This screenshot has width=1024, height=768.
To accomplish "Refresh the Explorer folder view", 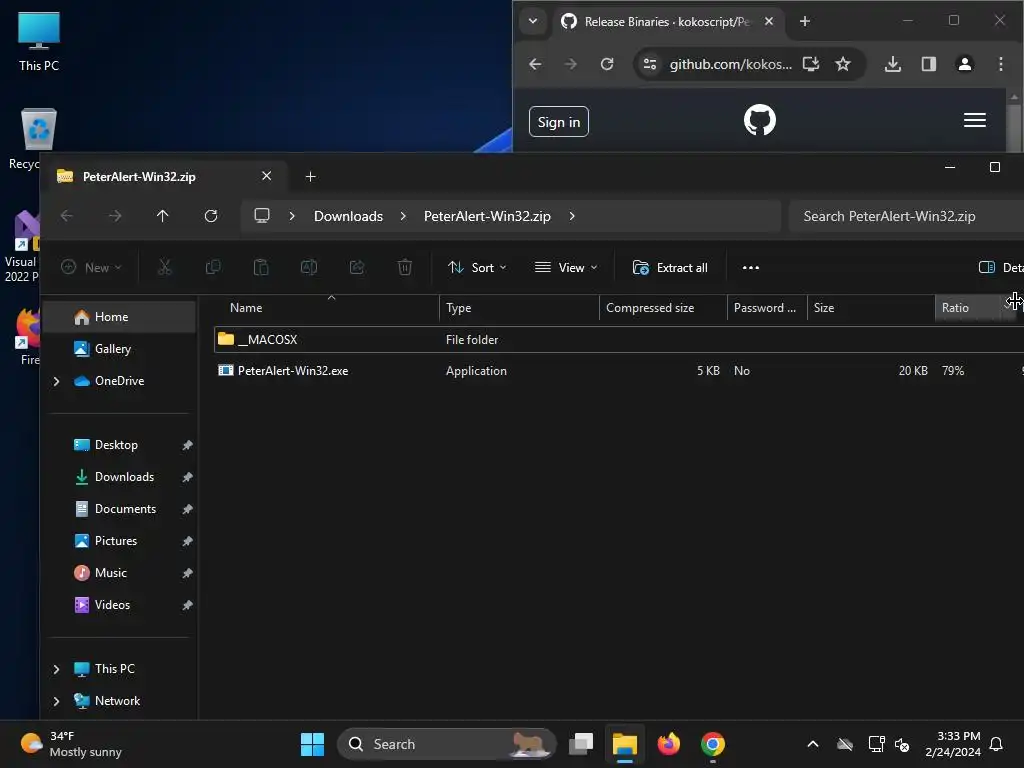I will (x=211, y=216).
